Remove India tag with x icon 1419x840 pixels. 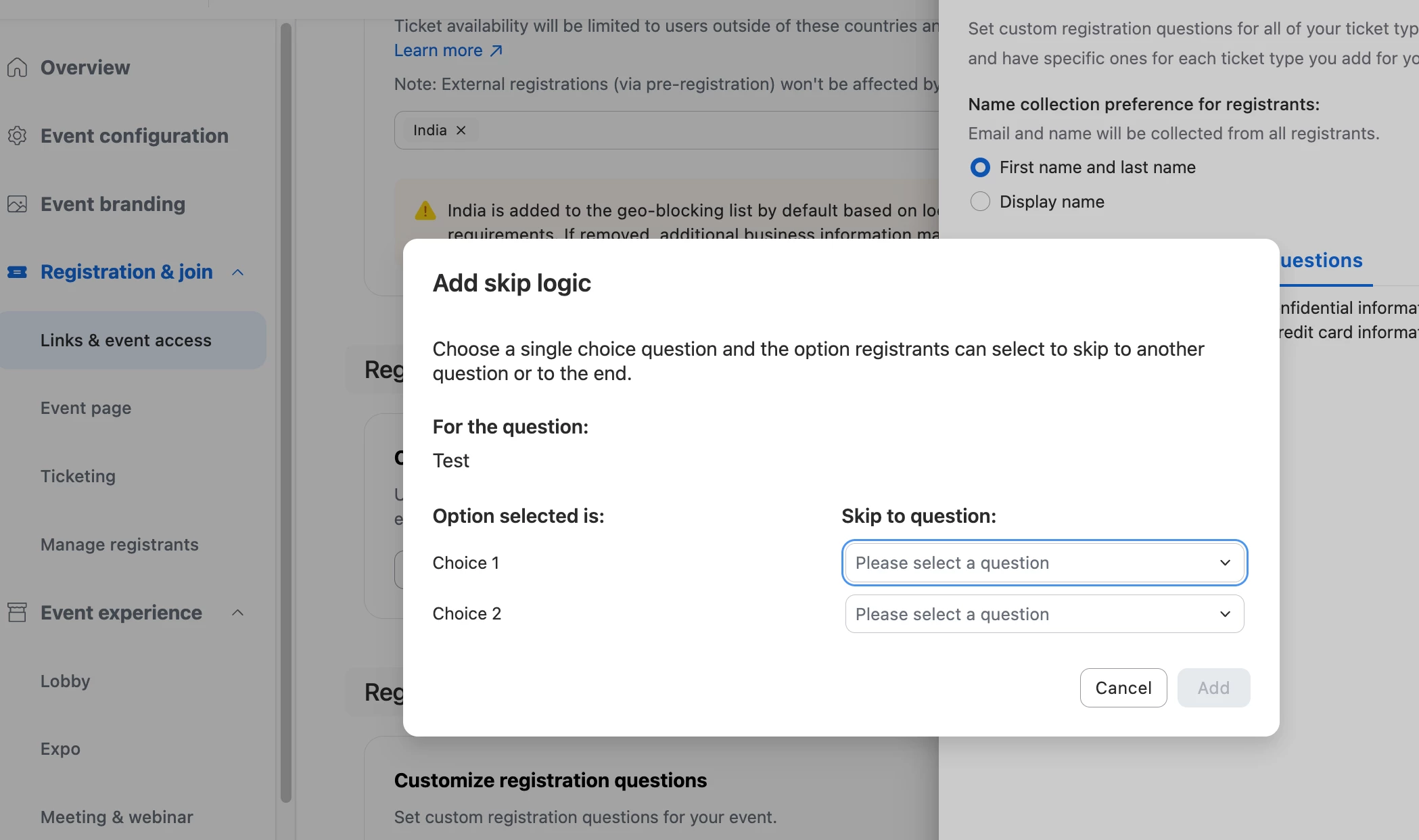pos(461,131)
